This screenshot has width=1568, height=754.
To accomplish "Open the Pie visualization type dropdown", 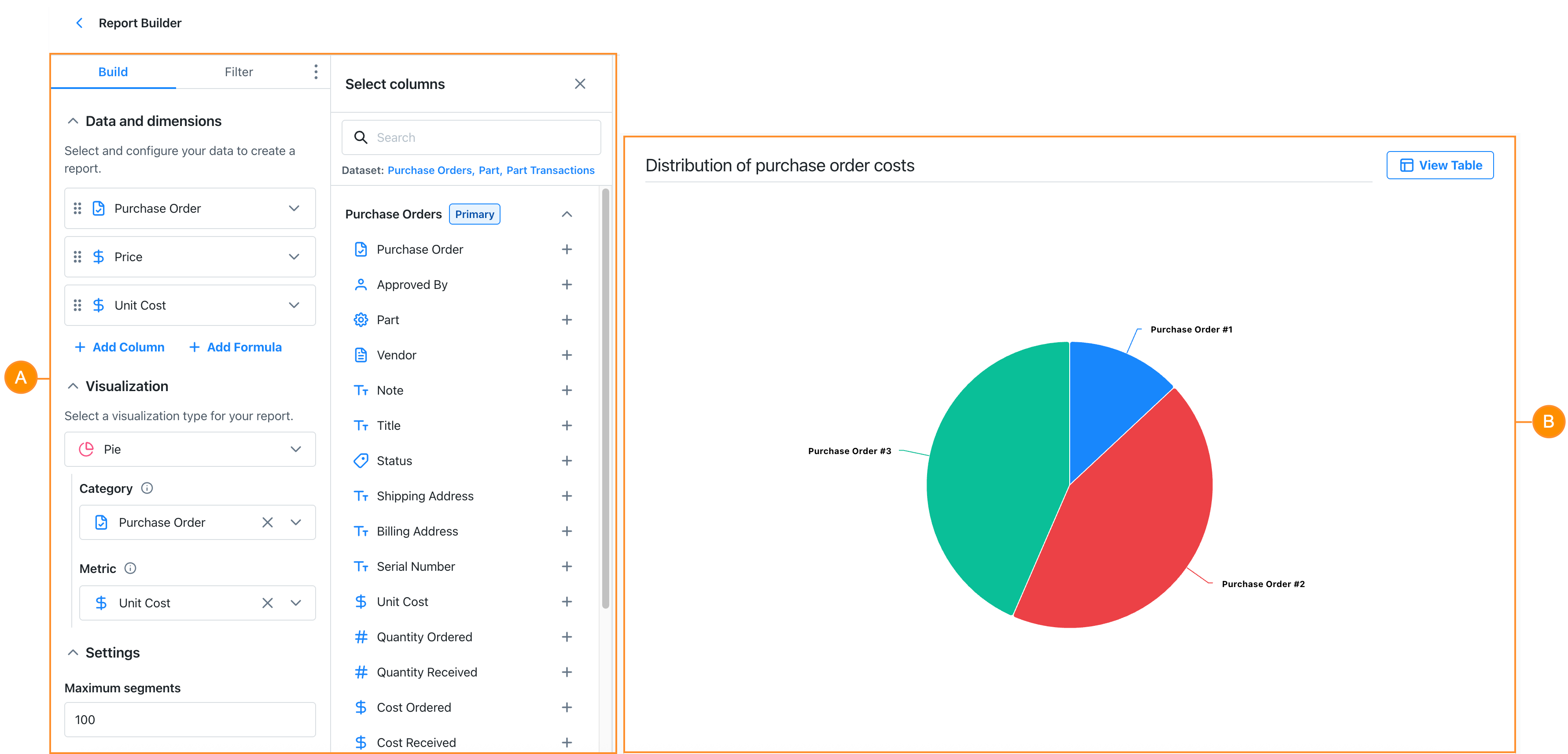I will pyautogui.click(x=296, y=449).
